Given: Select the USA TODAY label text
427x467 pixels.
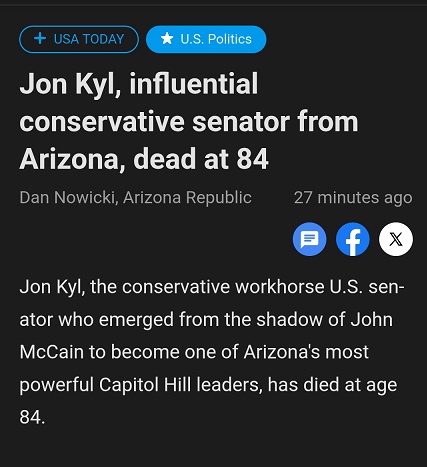Looking at the screenshot, I should [x=89, y=39].
